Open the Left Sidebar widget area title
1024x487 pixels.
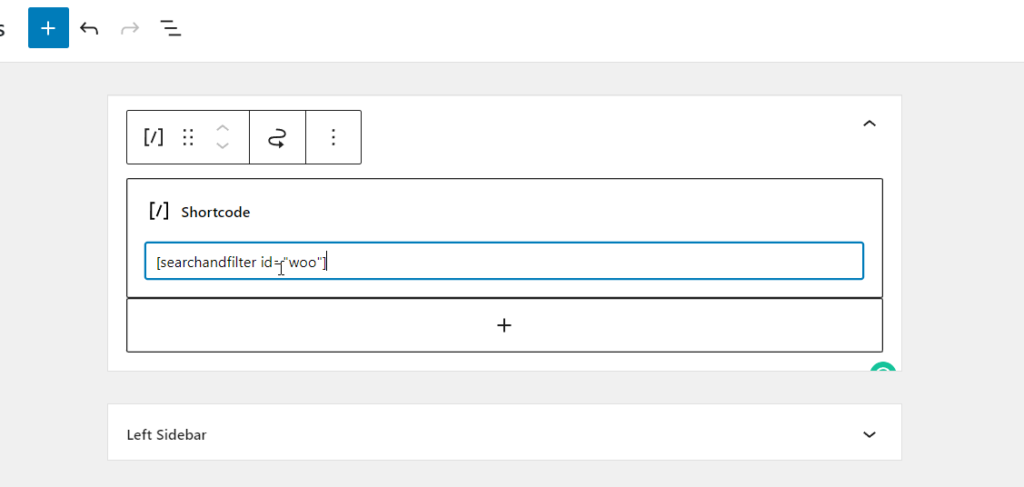tap(167, 435)
